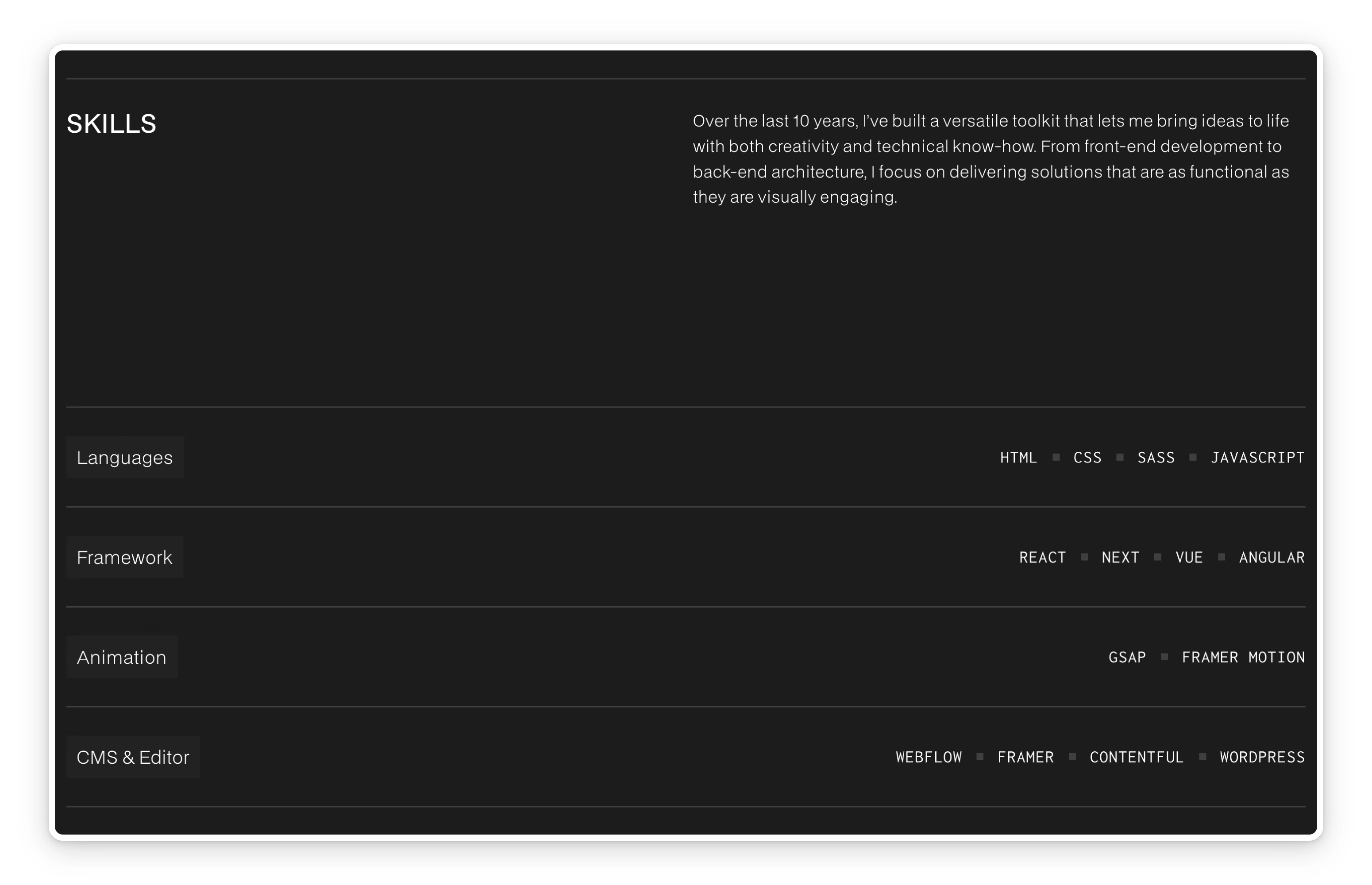Screen dimensions: 1372x885
Task: Click the WEBFLOW tag
Action: [928, 758]
